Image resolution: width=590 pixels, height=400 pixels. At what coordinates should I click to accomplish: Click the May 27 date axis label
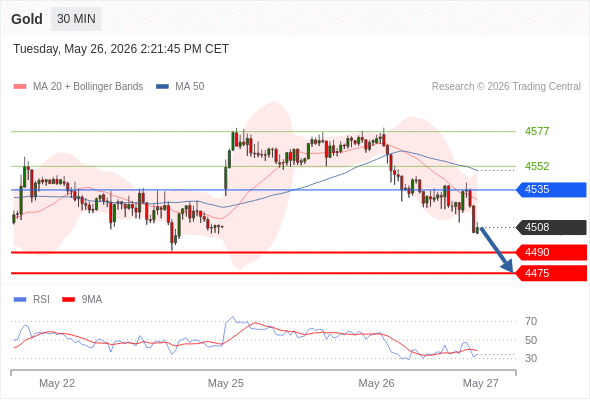481,383
